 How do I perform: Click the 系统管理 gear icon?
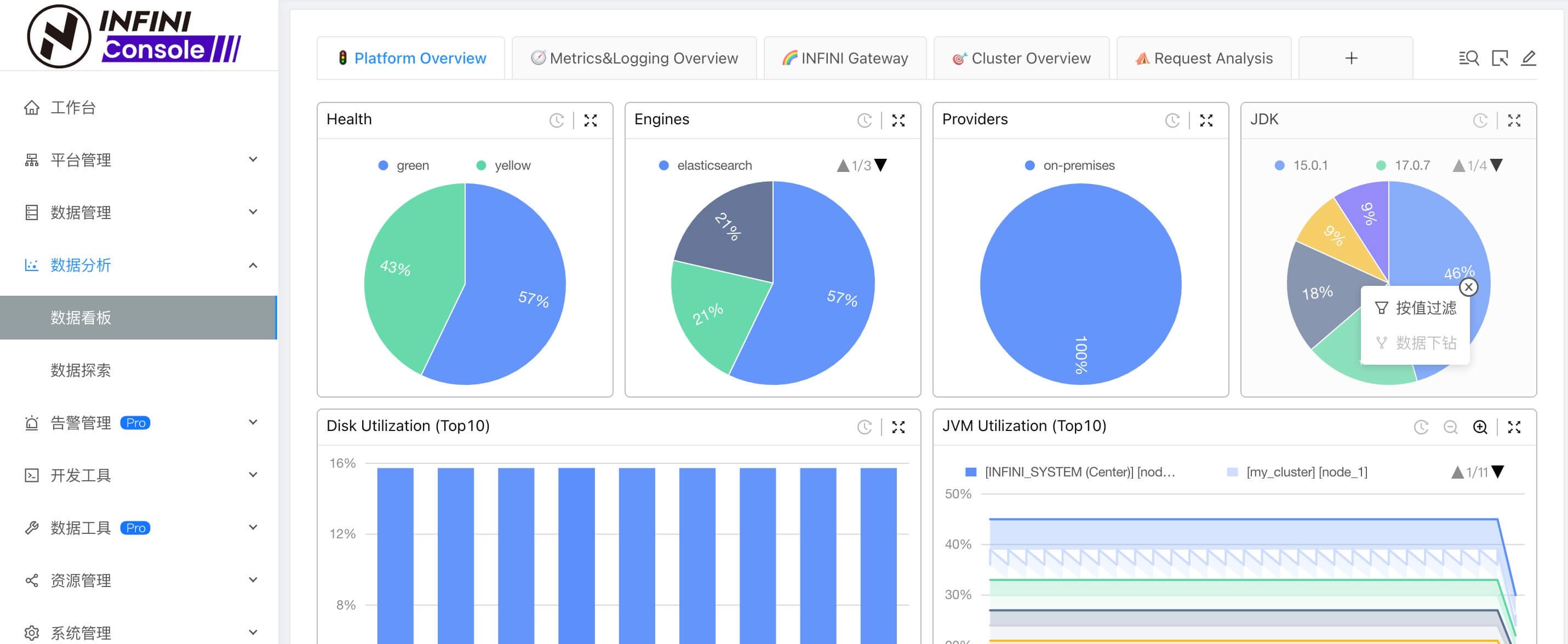tap(32, 633)
